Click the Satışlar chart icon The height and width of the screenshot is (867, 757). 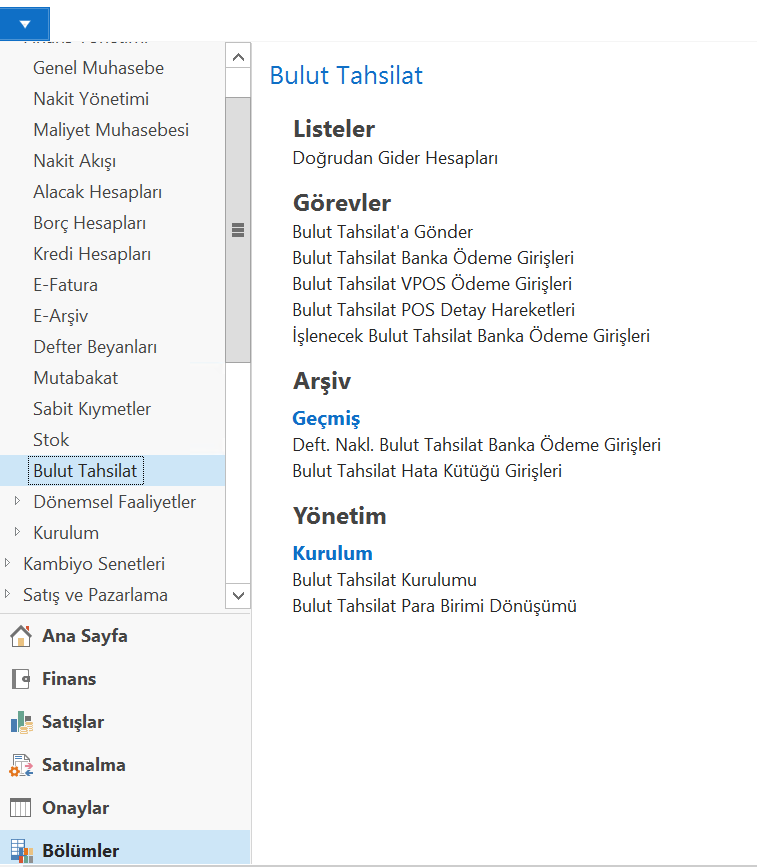[x=21, y=722]
